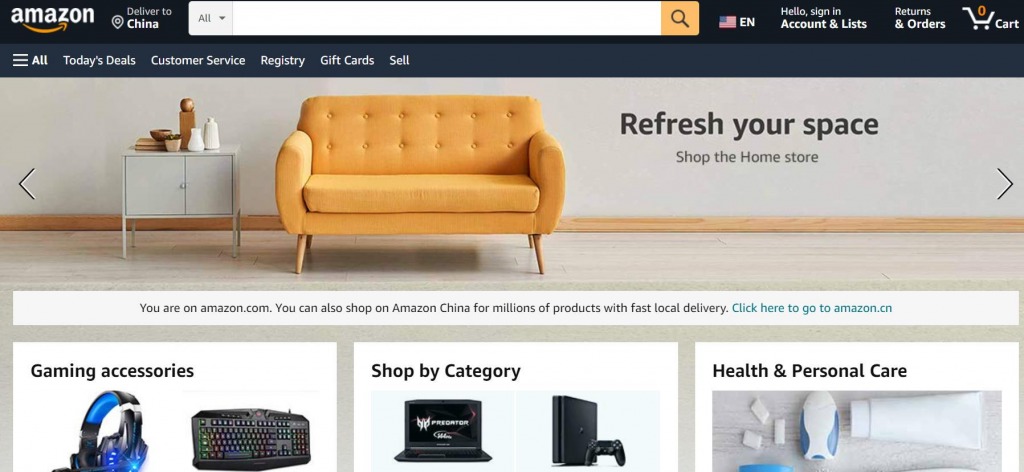
Task: Open Today's Deals in navigation bar
Action: coord(99,60)
